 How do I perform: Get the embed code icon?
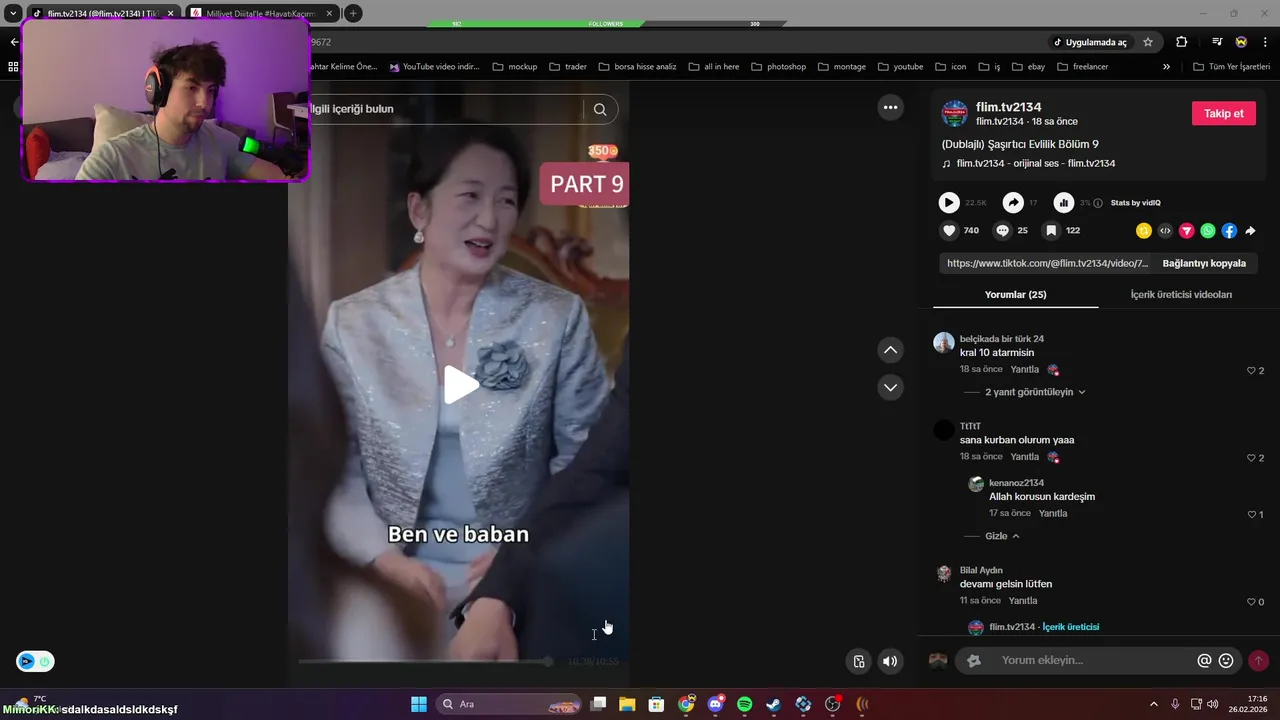[x=1165, y=231]
